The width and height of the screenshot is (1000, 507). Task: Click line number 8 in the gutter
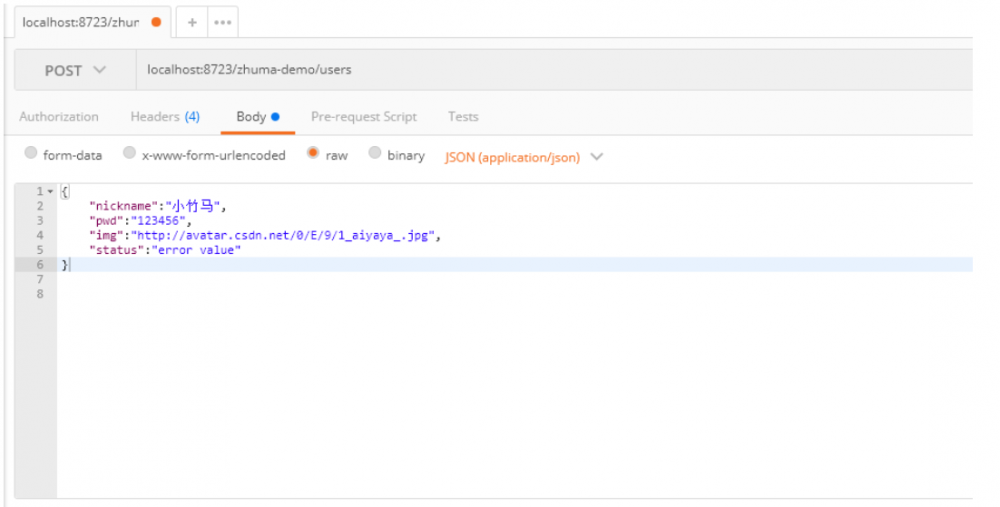[40, 294]
